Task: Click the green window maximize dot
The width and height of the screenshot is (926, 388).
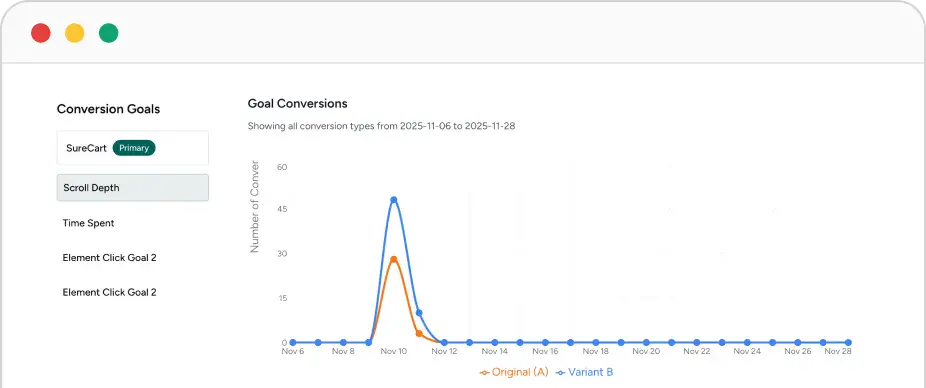Action: click(x=109, y=33)
